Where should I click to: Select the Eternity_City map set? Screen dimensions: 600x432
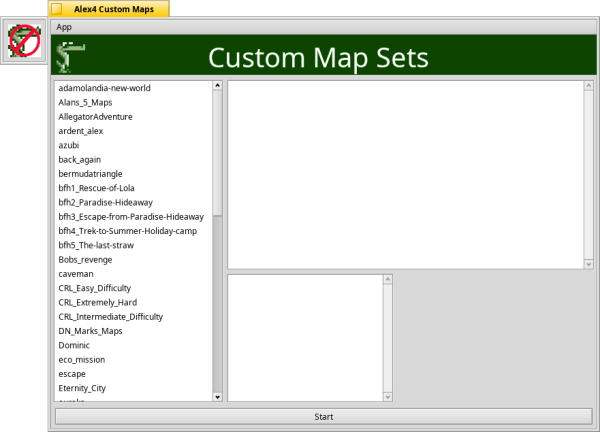point(82,388)
